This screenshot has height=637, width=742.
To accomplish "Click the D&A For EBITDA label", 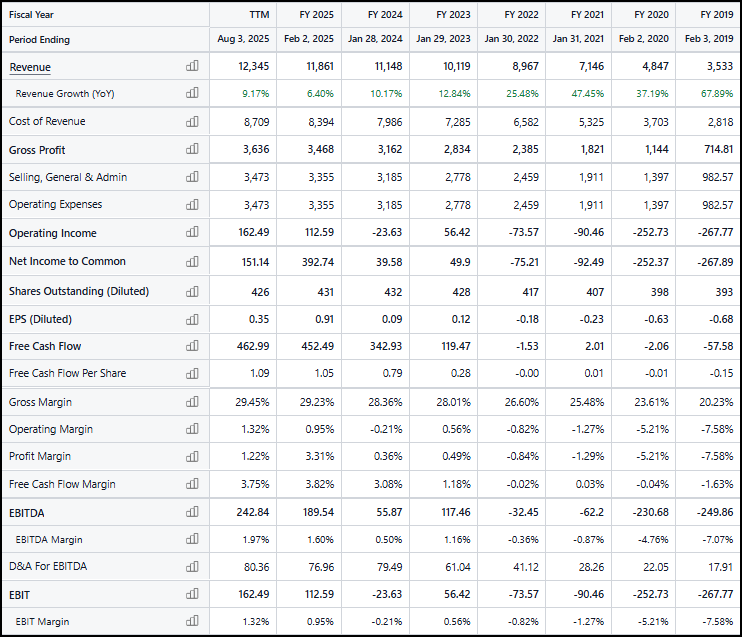I will pos(48,566).
